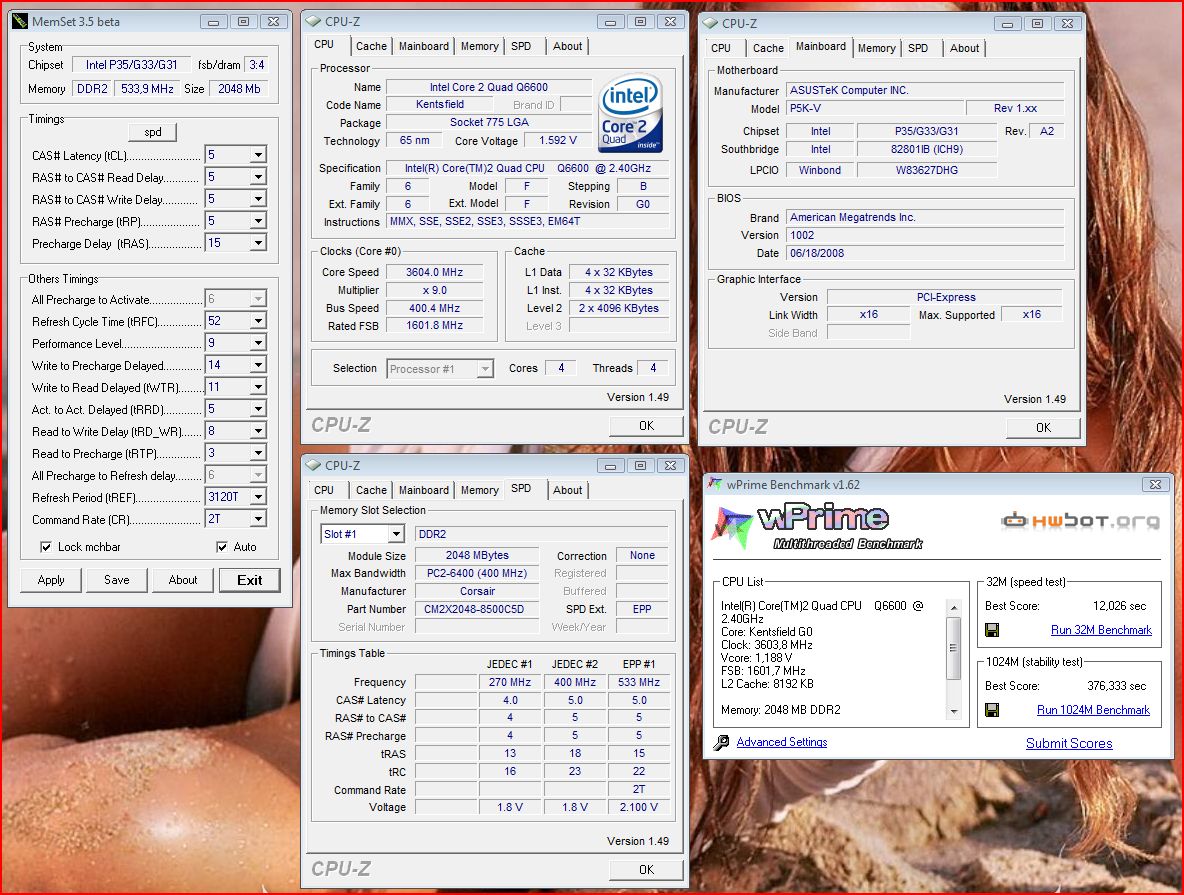This screenshot has height=895, width=1184.
Task: Open the Refresh Cycle Time (tRFC) dropdown
Action: 257,321
